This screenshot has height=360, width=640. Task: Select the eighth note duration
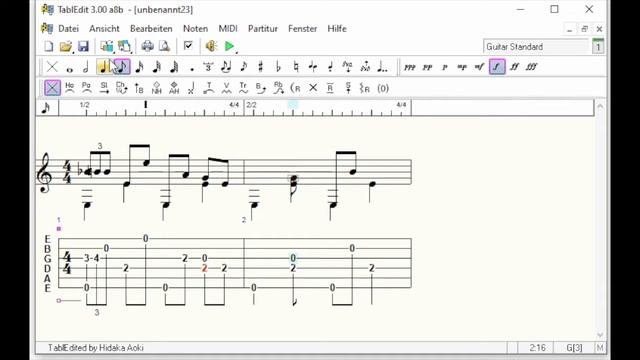click(x=122, y=67)
